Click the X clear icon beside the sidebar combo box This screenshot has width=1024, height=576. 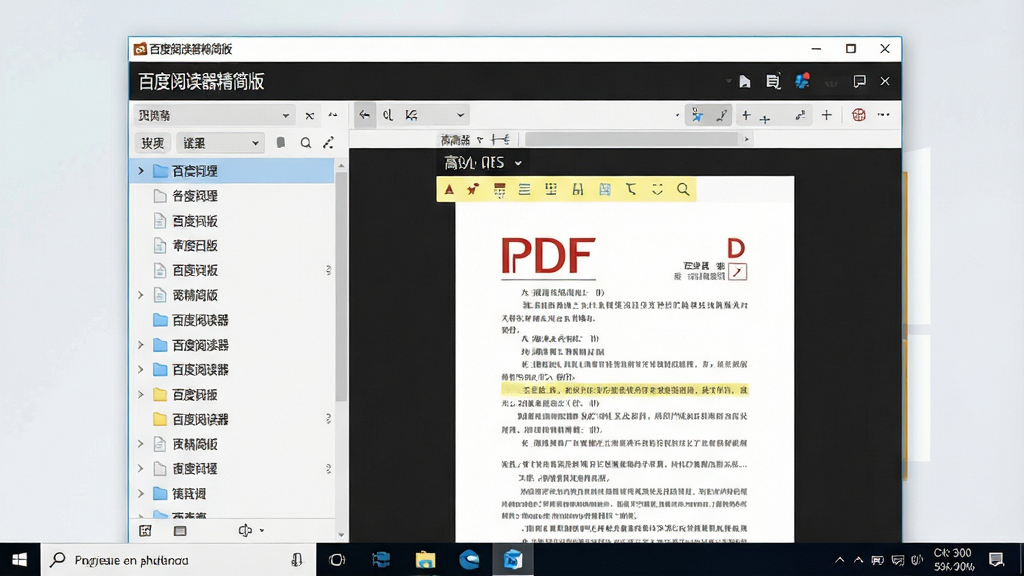310,116
